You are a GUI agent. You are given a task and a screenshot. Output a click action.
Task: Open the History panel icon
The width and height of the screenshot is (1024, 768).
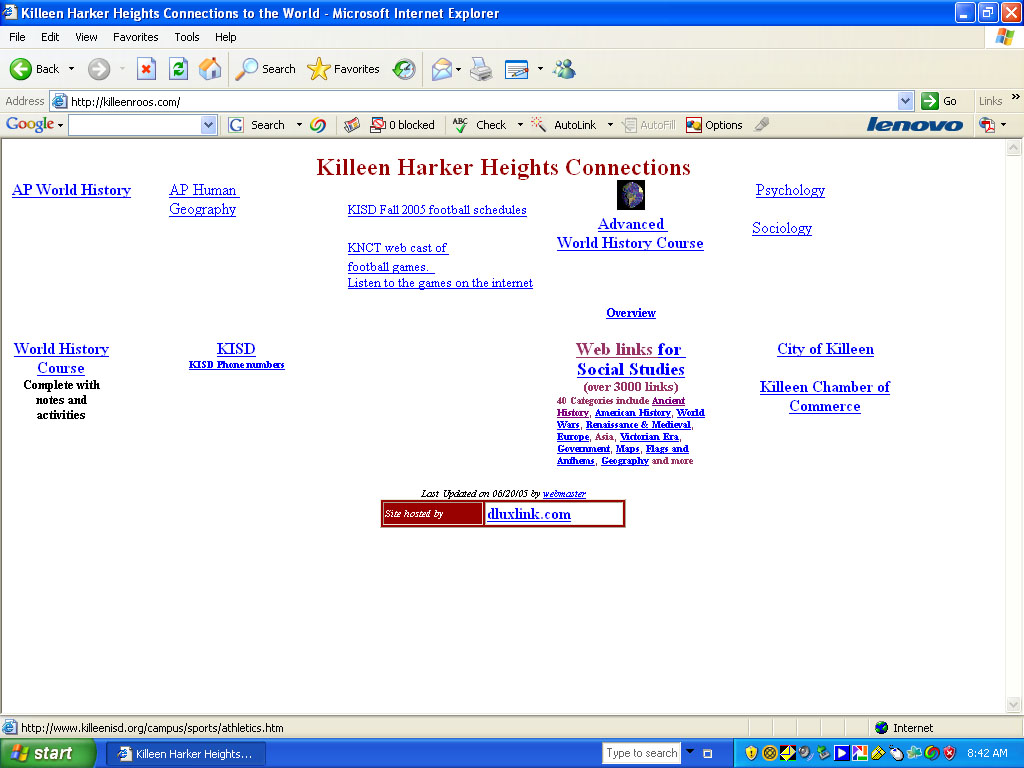tap(404, 69)
